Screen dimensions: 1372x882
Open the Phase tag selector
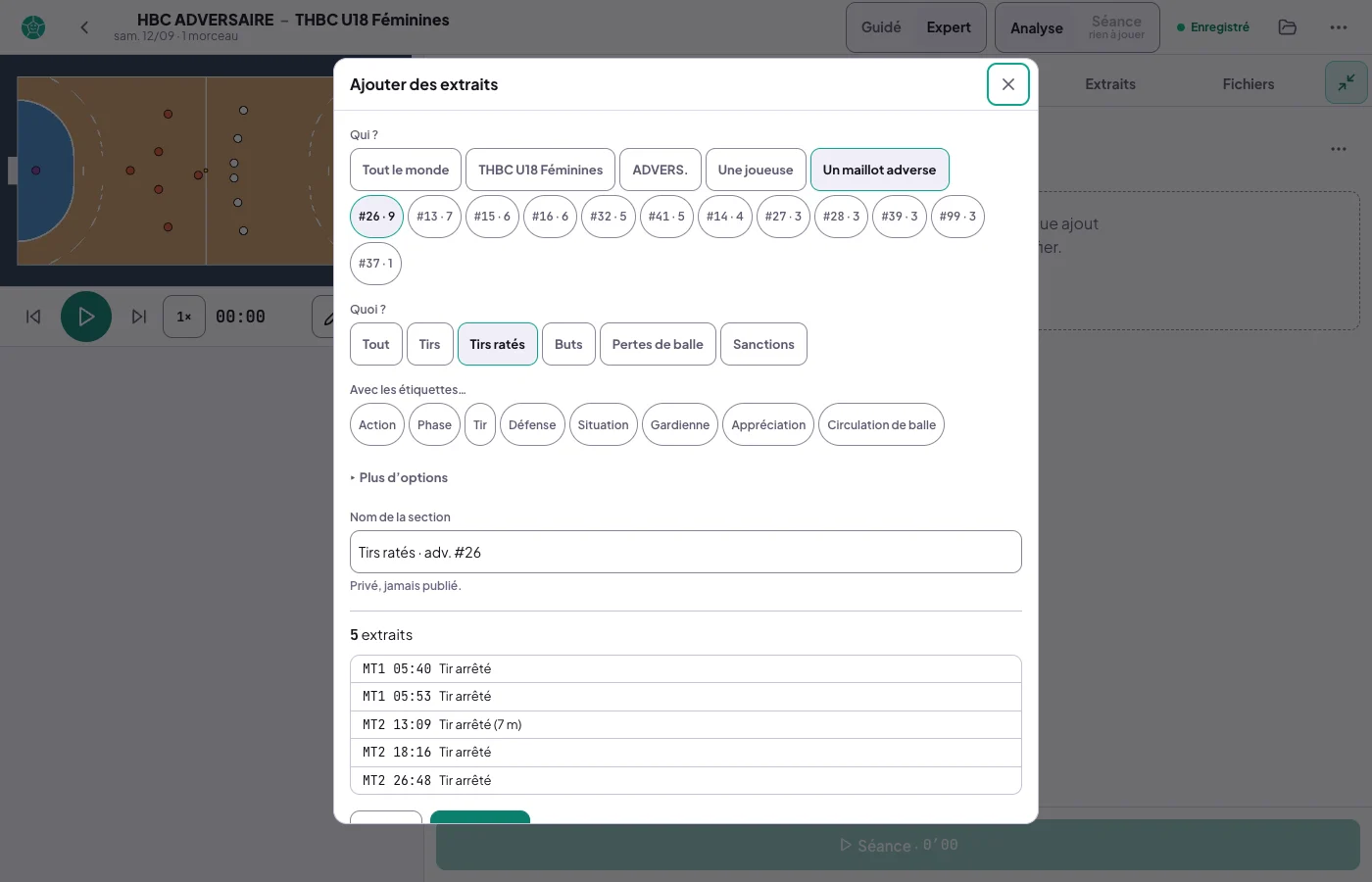(x=434, y=424)
